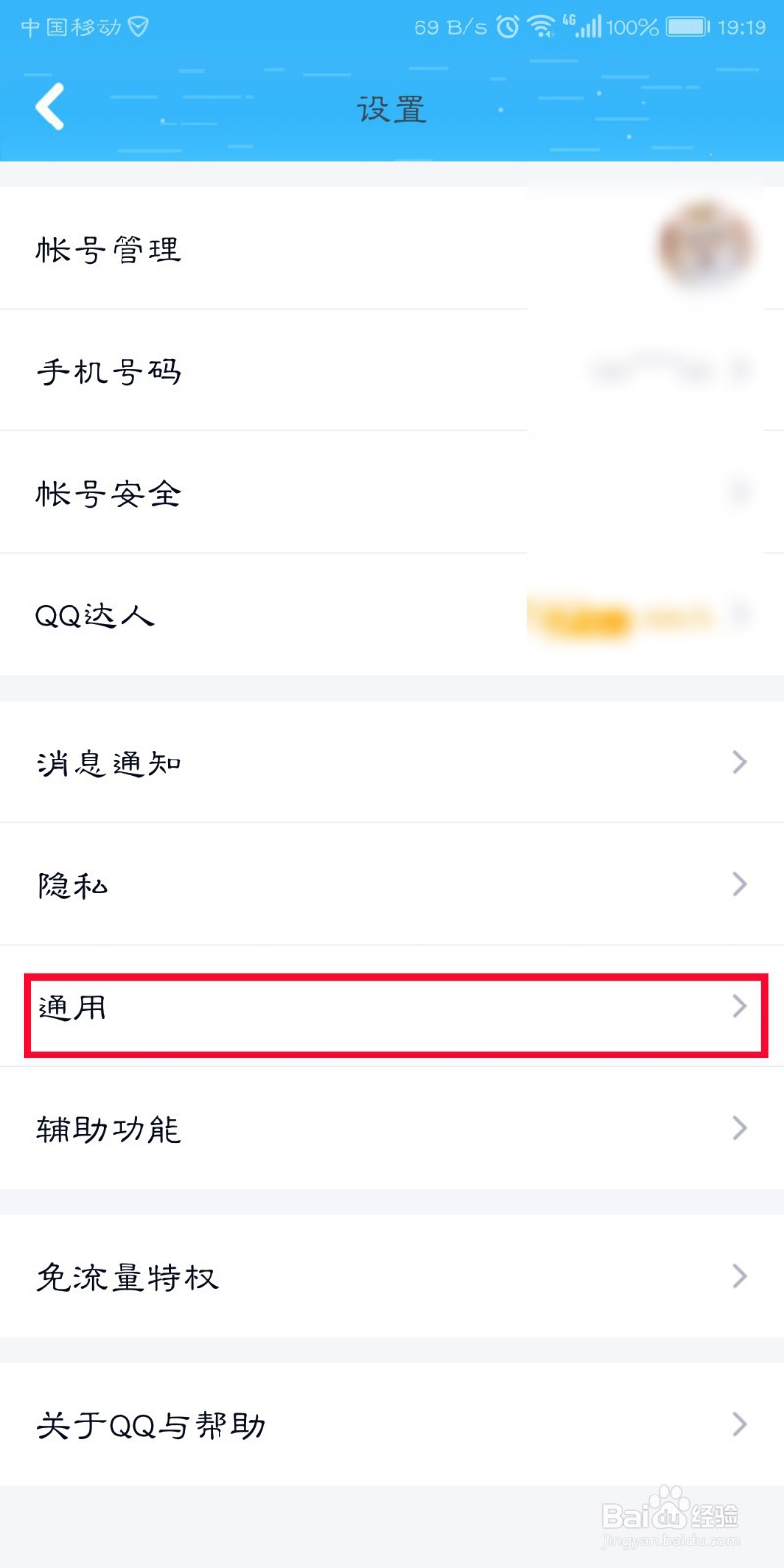Tap the alarm clock status icon
784x1568 pixels.
point(508,26)
